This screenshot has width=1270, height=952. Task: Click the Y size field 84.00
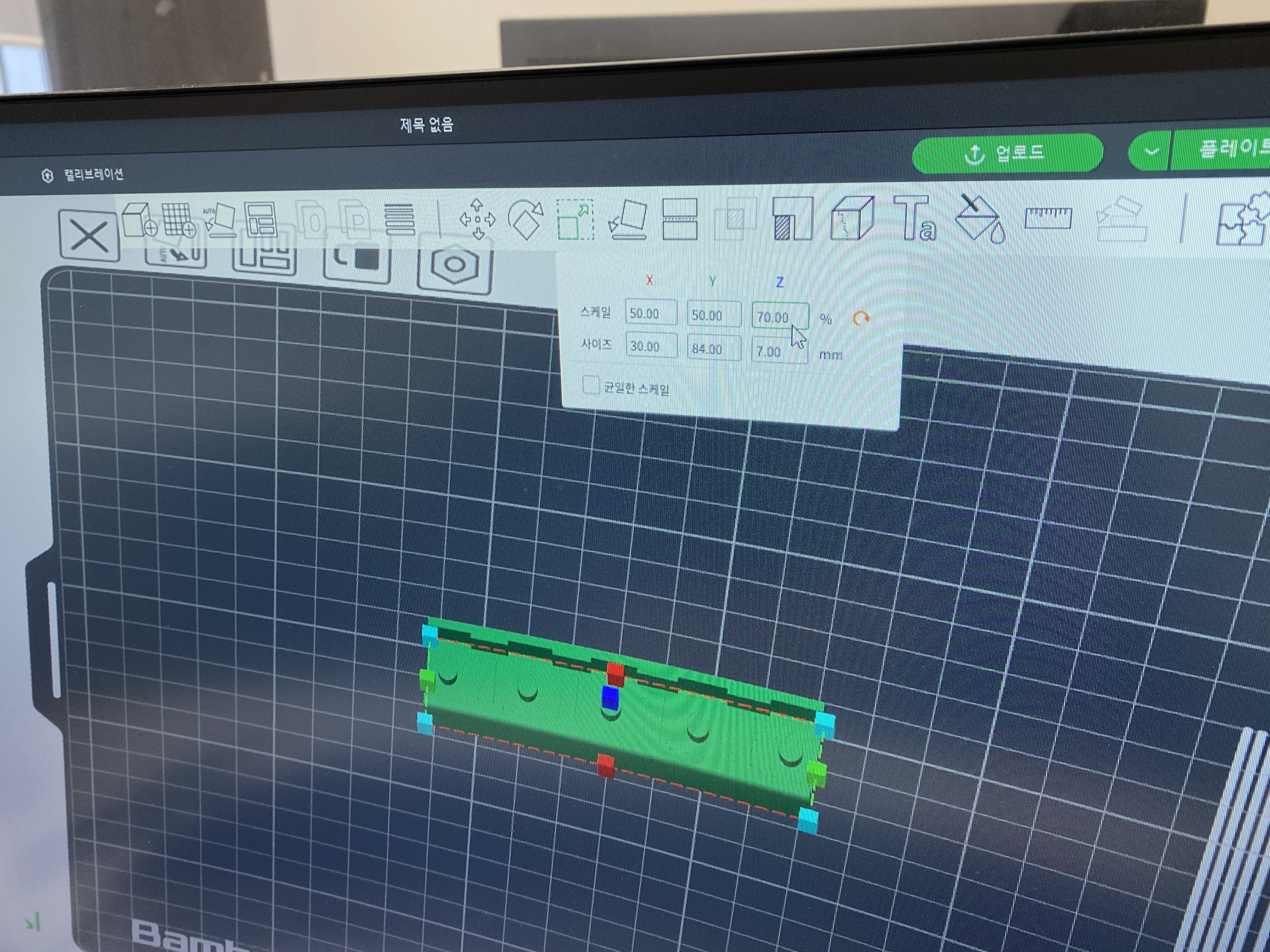[714, 348]
